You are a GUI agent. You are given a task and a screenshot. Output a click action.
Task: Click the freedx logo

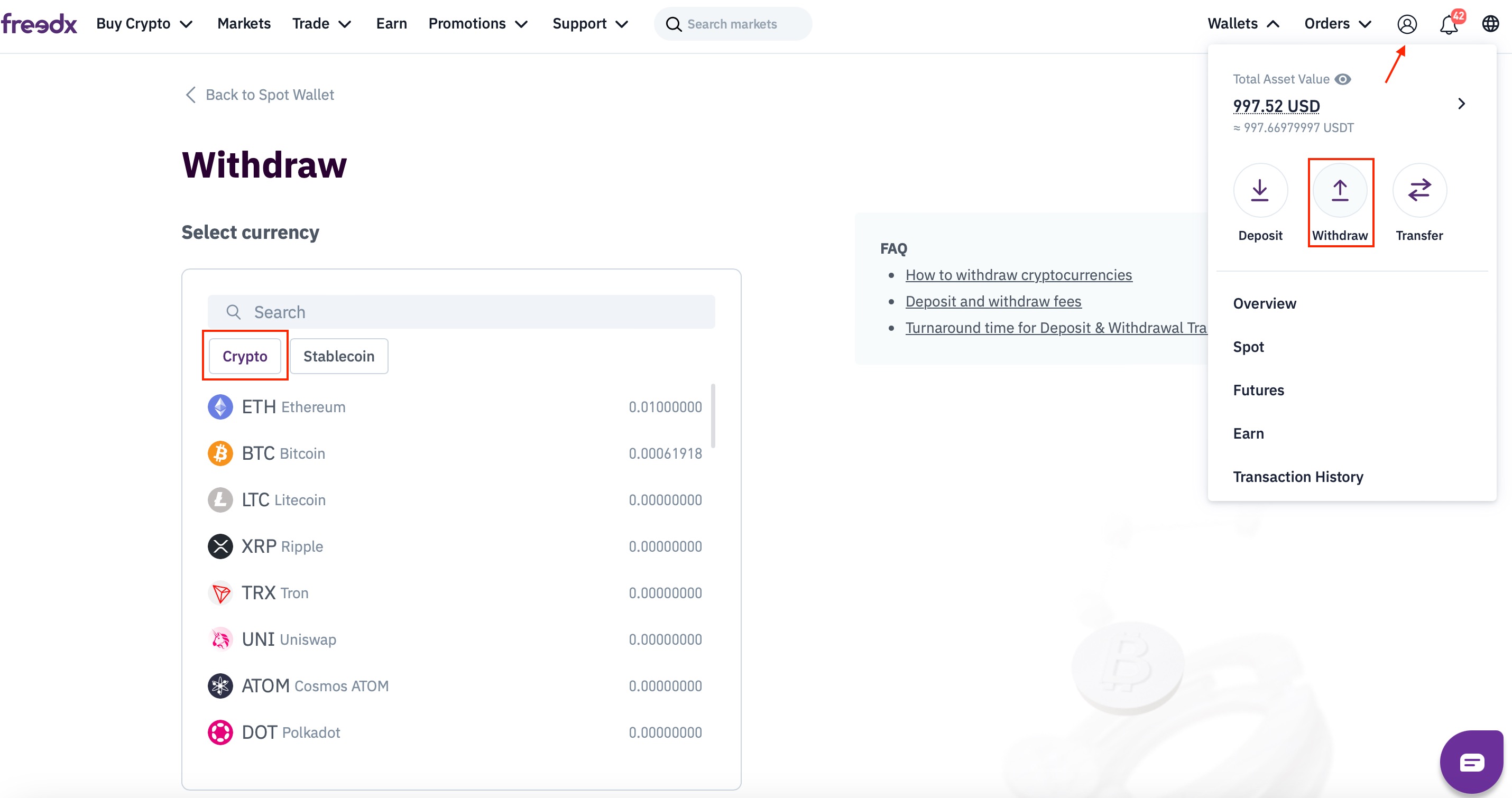point(39,23)
